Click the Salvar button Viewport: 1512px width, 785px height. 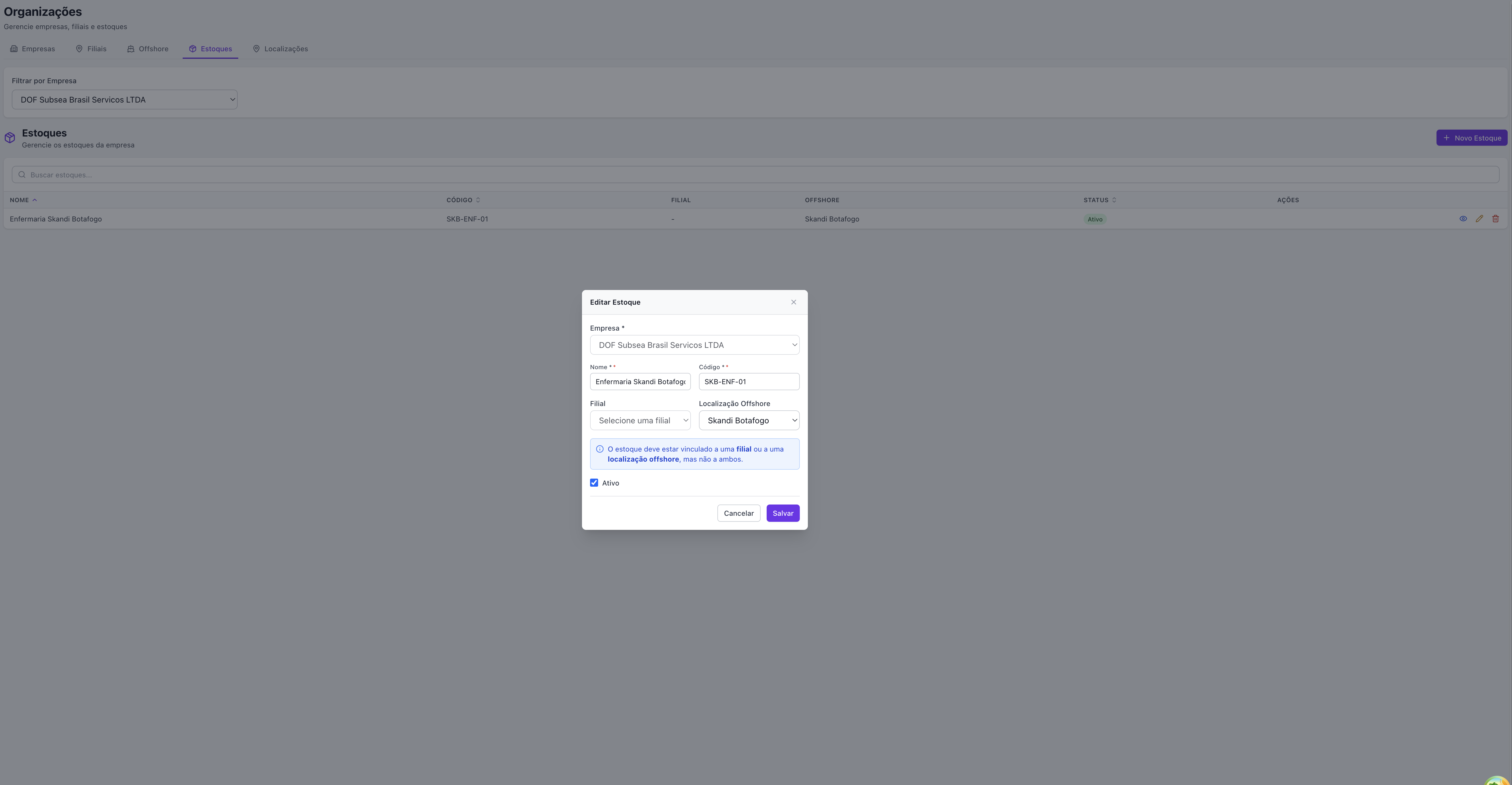783,513
